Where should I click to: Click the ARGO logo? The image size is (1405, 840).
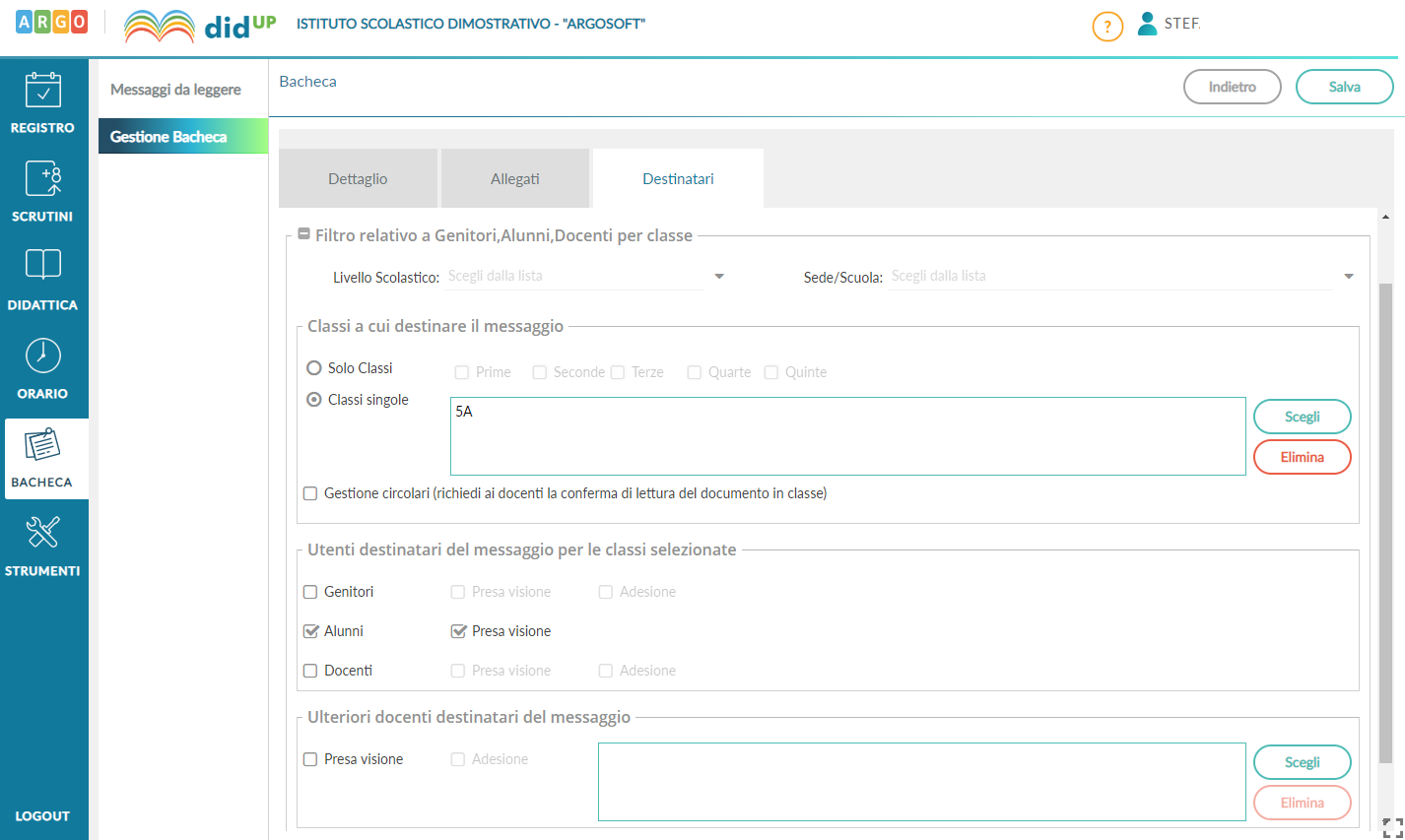52,22
